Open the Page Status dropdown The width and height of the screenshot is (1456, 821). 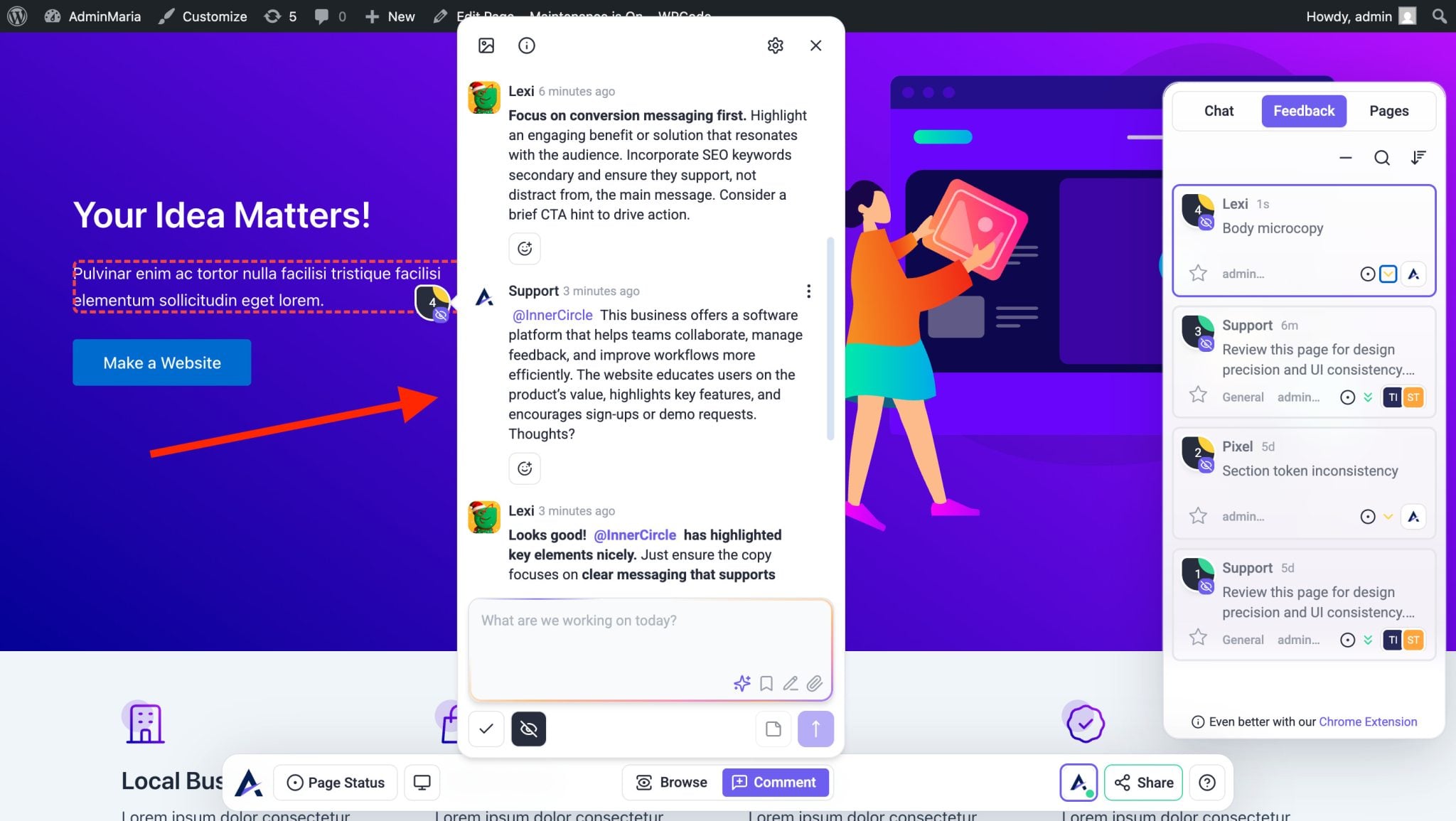(336, 783)
